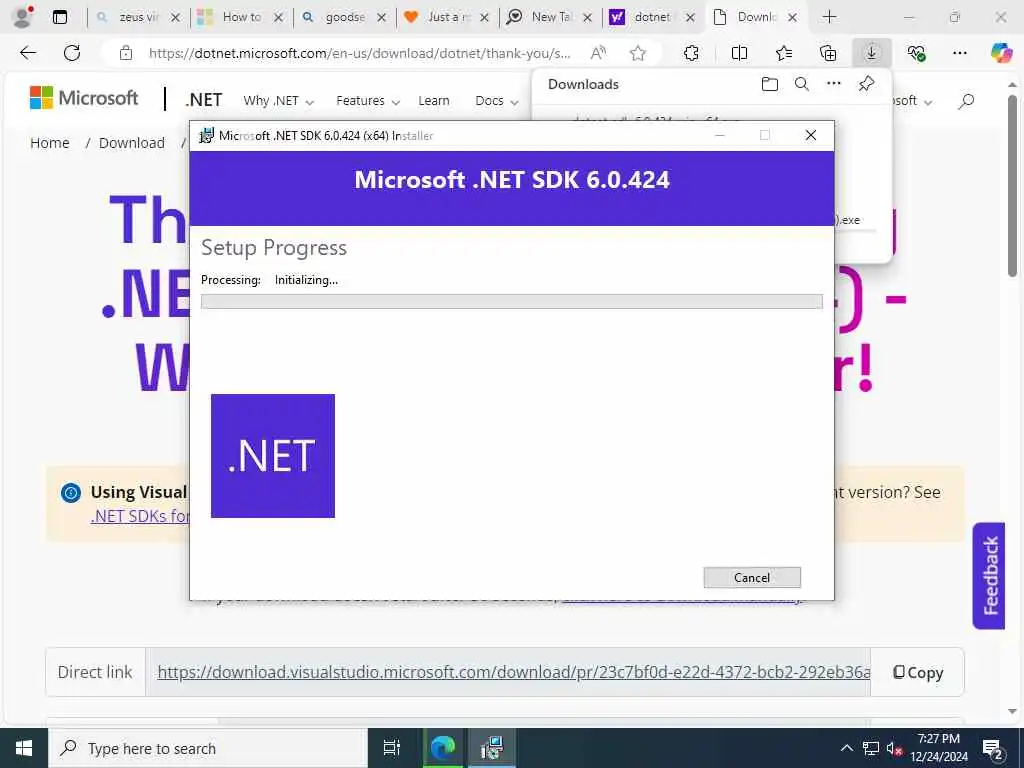1024x768 pixels.
Task: Click info icon beside Using Visual Studio
Action: coord(71,492)
